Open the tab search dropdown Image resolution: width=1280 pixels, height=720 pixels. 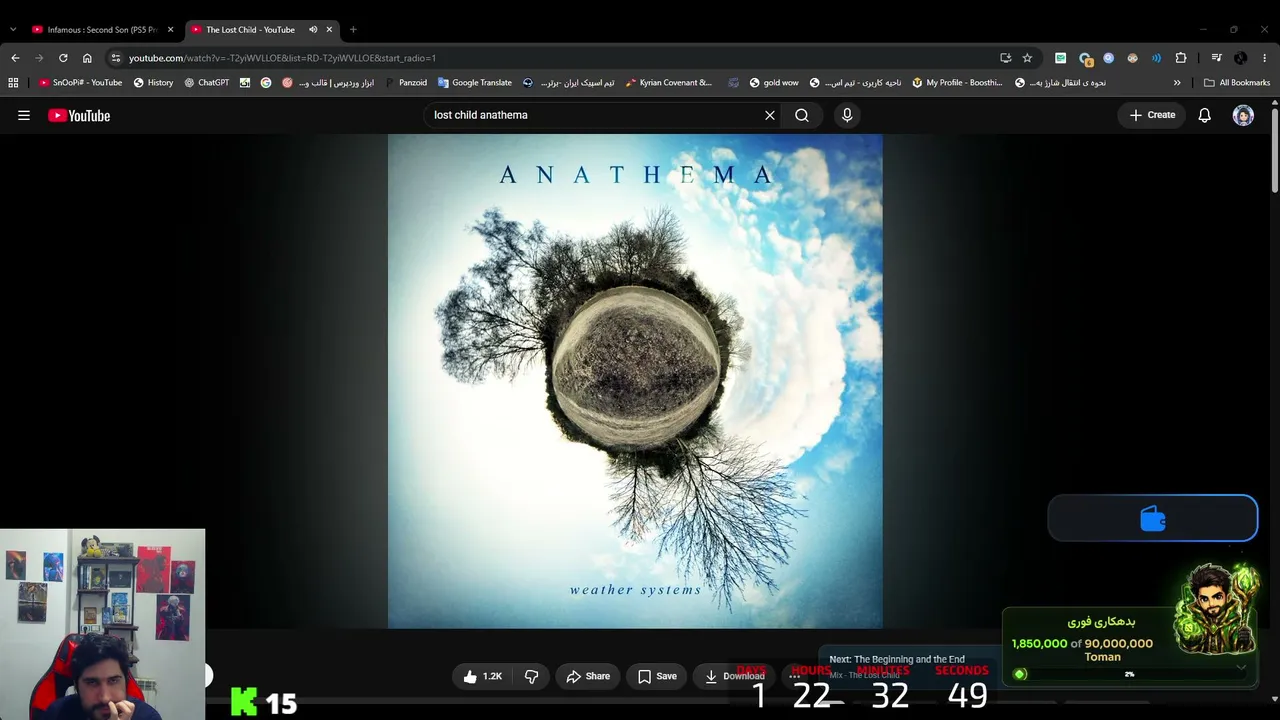click(13, 30)
